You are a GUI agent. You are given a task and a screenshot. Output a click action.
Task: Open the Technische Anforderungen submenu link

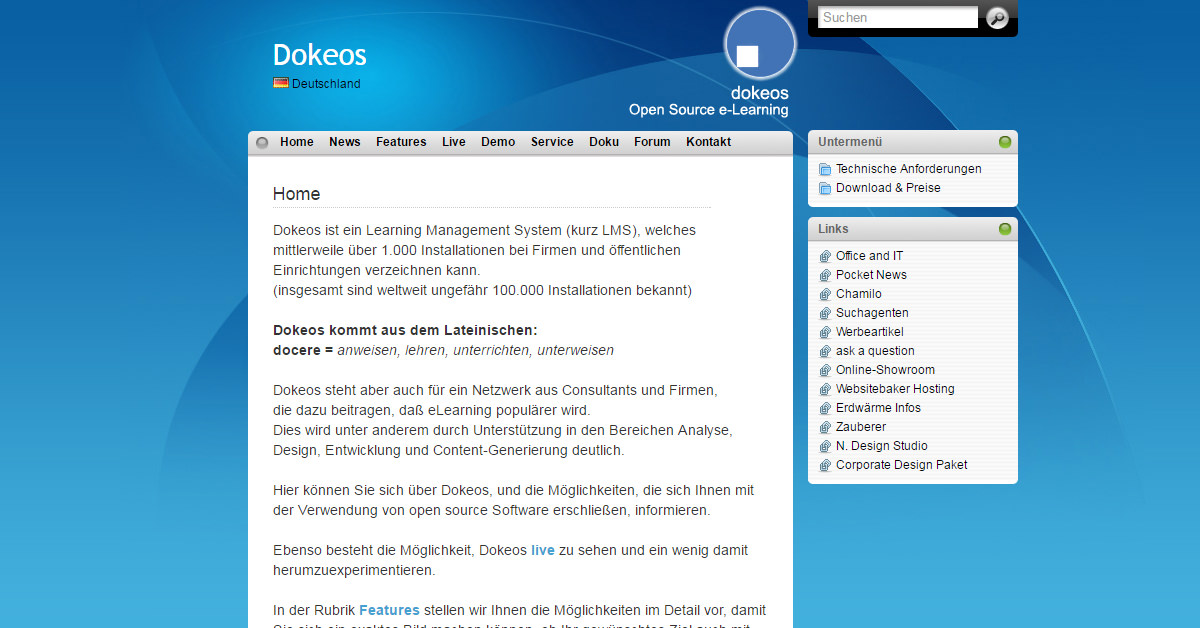909,169
